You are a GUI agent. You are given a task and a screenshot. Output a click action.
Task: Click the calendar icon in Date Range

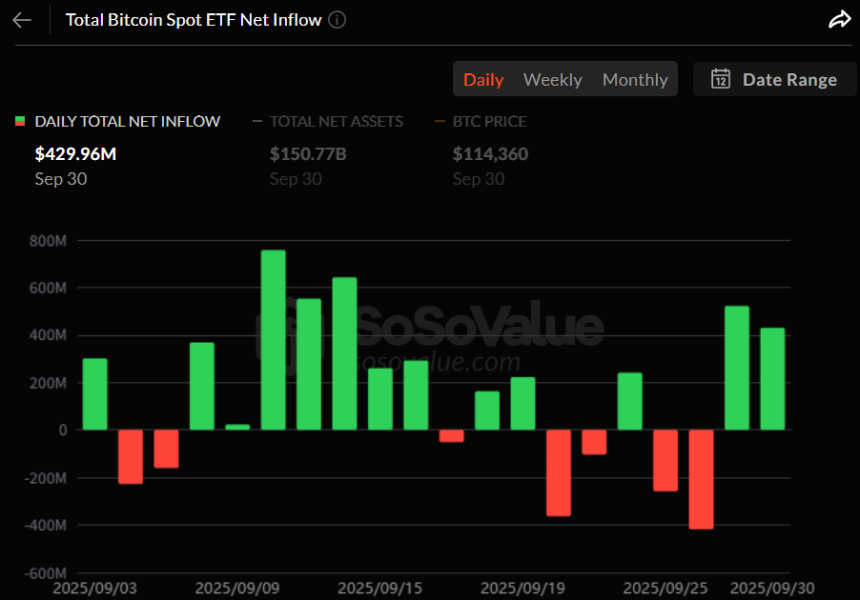pos(721,79)
